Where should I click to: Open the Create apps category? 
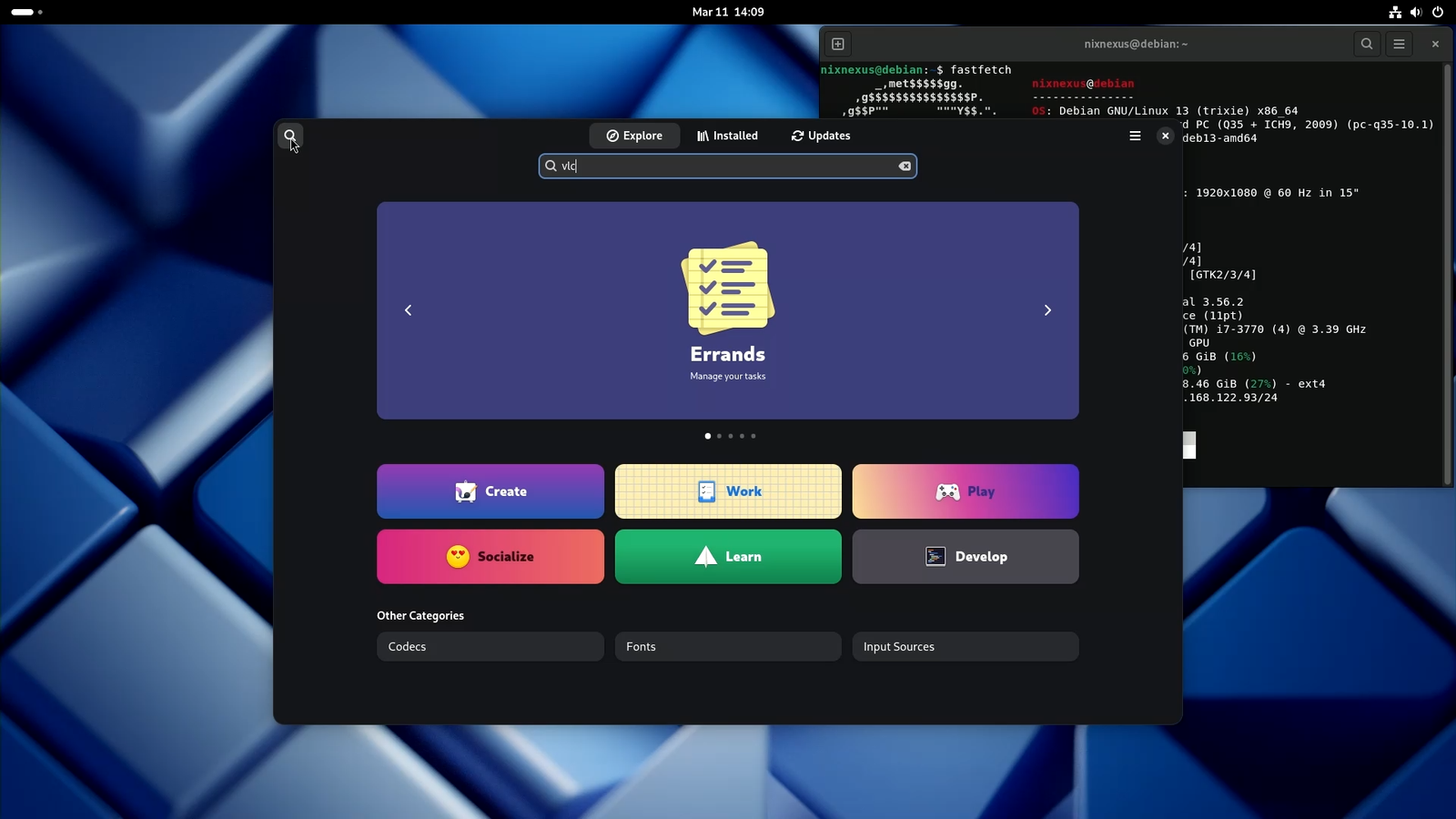[x=490, y=490]
